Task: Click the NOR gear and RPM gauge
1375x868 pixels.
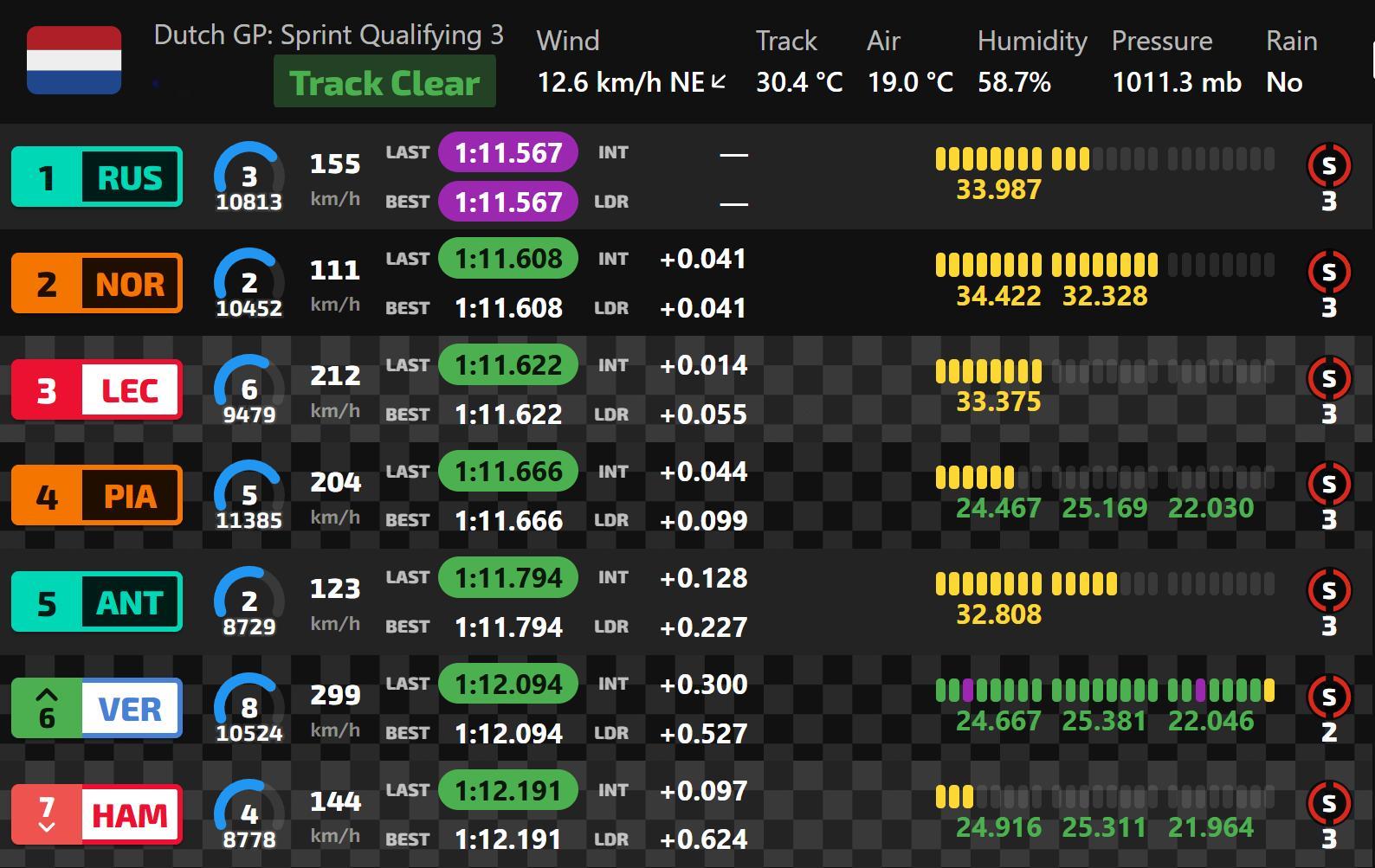Action: (x=249, y=284)
